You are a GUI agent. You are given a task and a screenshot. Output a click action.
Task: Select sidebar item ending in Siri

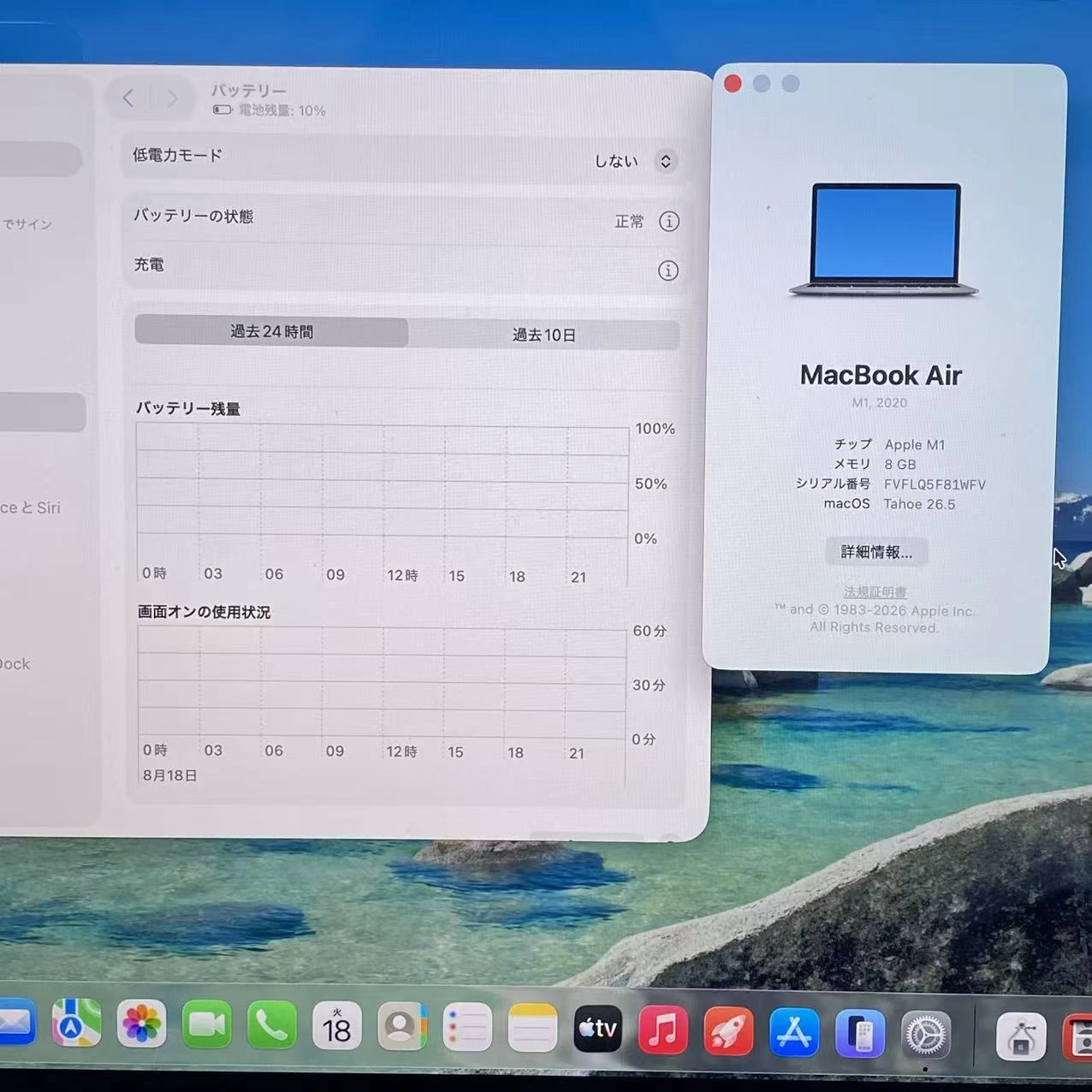pyautogui.click(x=30, y=507)
